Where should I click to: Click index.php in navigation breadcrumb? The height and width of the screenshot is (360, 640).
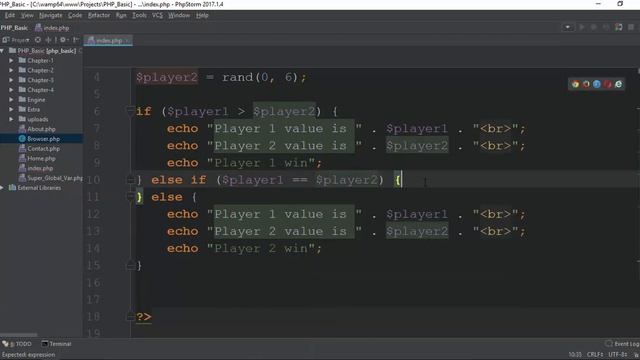tap(52, 28)
